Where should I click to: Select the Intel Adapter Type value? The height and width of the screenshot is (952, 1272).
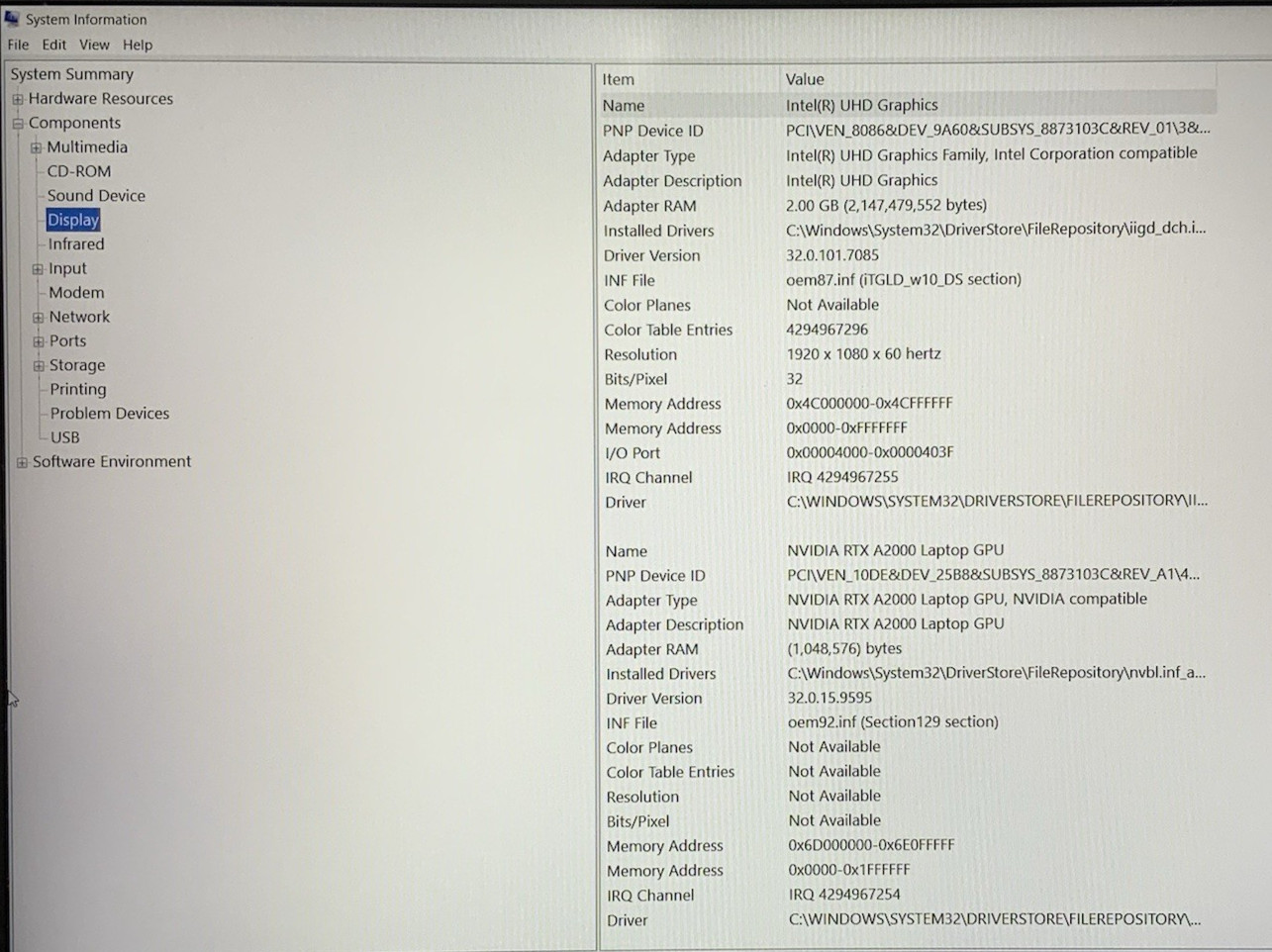992,153
